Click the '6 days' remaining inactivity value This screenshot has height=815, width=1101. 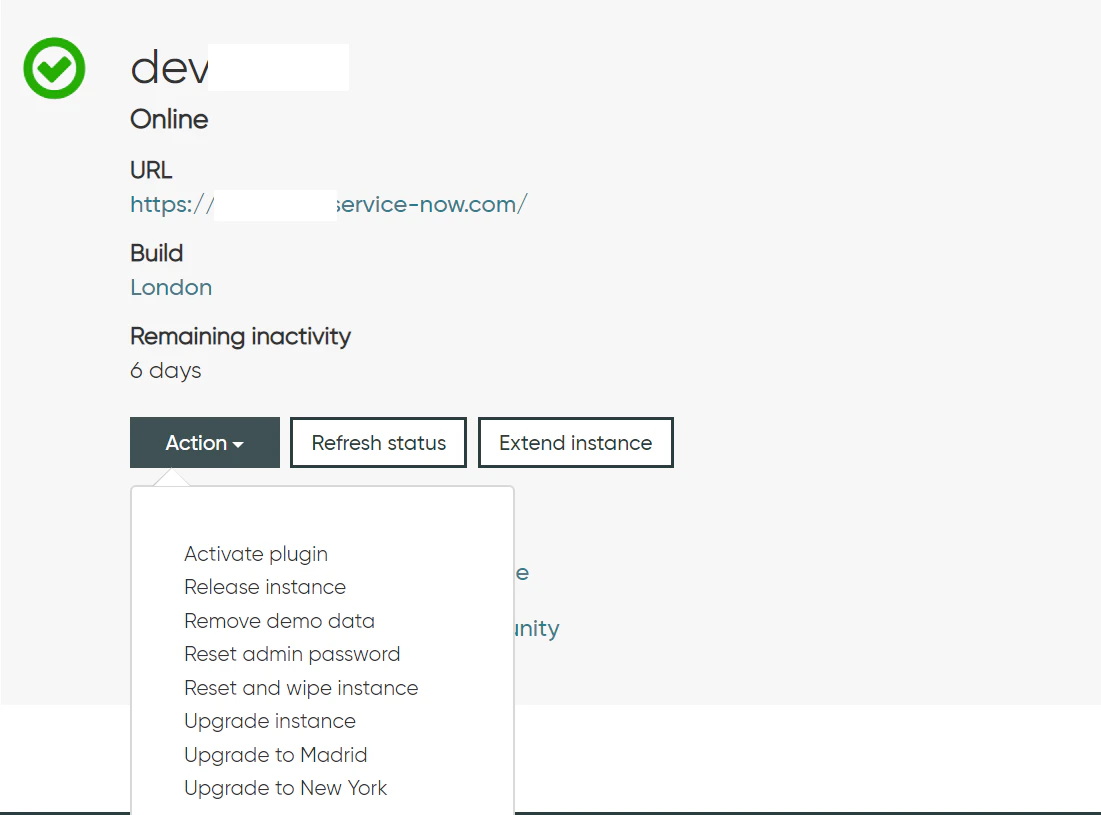click(166, 370)
